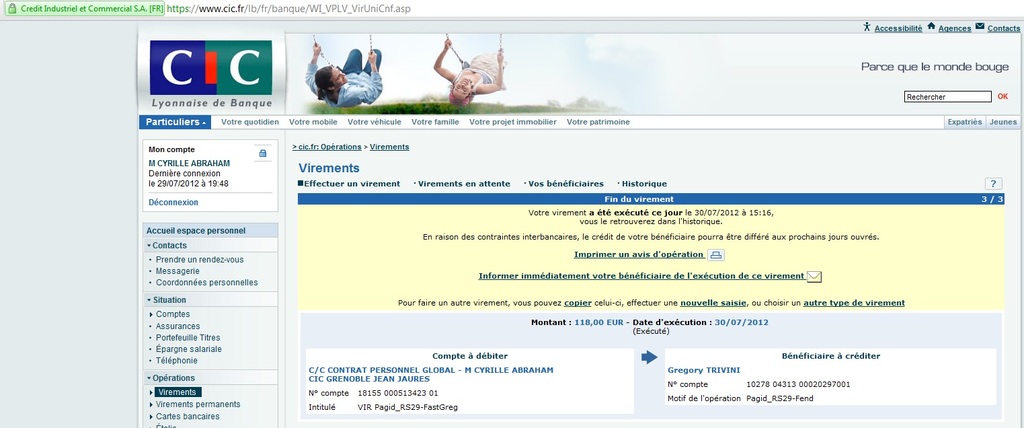Image resolution: width=1024 pixels, height=428 pixels.
Task: Click the Accessibilité person icon
Action: point(867,27)
